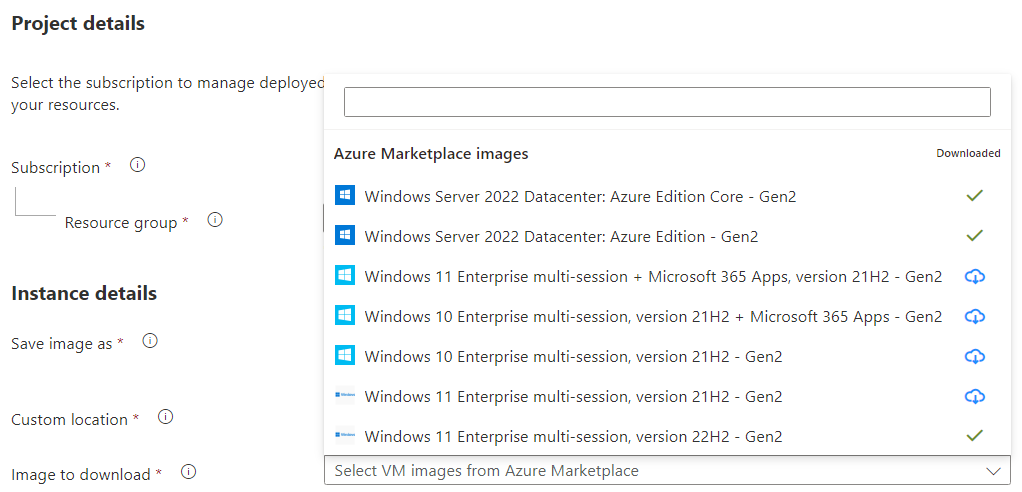Click download cloud icon for Windows 10 + Microsoft 365 Apps
1022x492 pixels.
click(974, 317)
